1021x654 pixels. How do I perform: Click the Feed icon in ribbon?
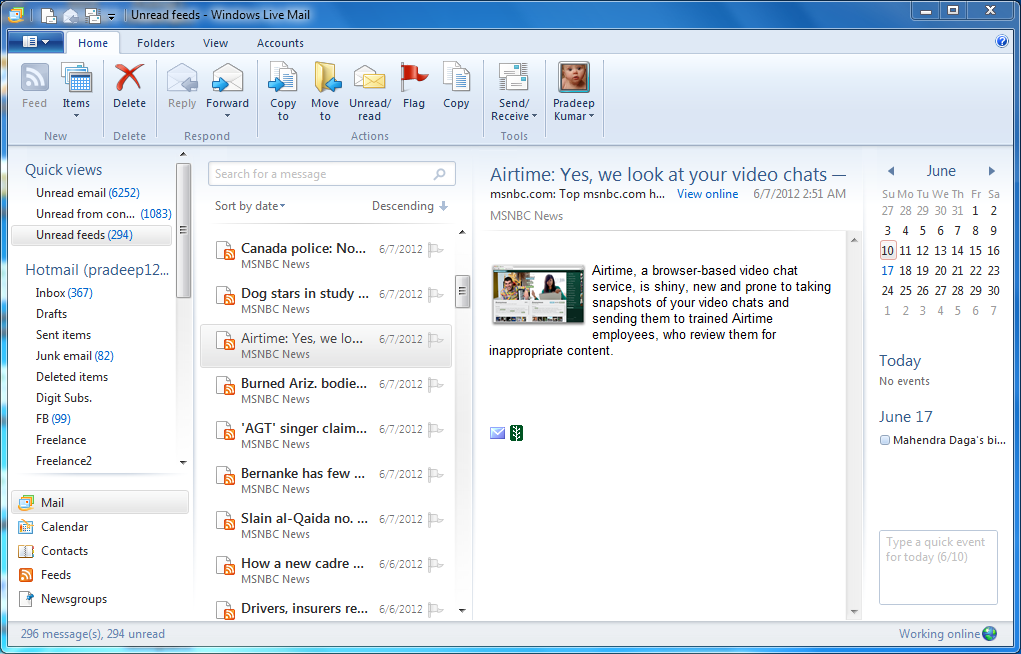pyautogui.click(x=35, y=79)
